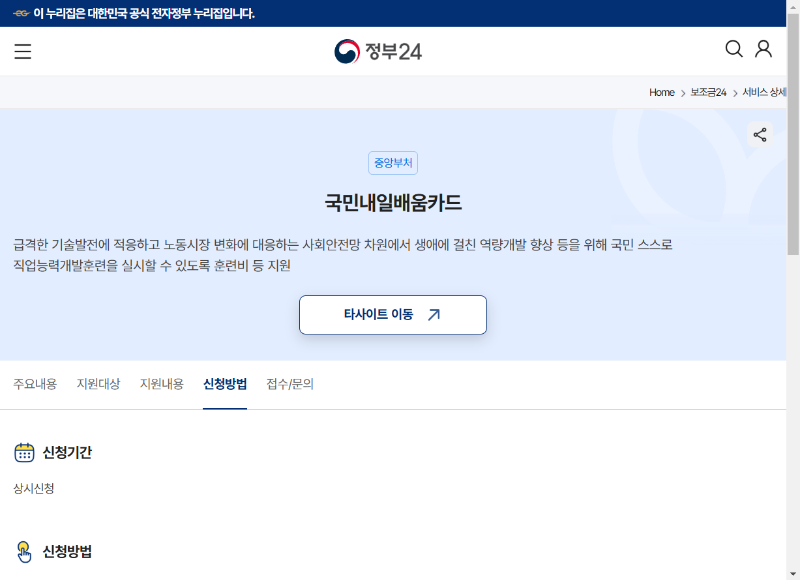The height and width of the screenshot is (580, 800).
Task: Switch to the 지원내용 tab
Action: pyautogui.click(x=162, y=384)
